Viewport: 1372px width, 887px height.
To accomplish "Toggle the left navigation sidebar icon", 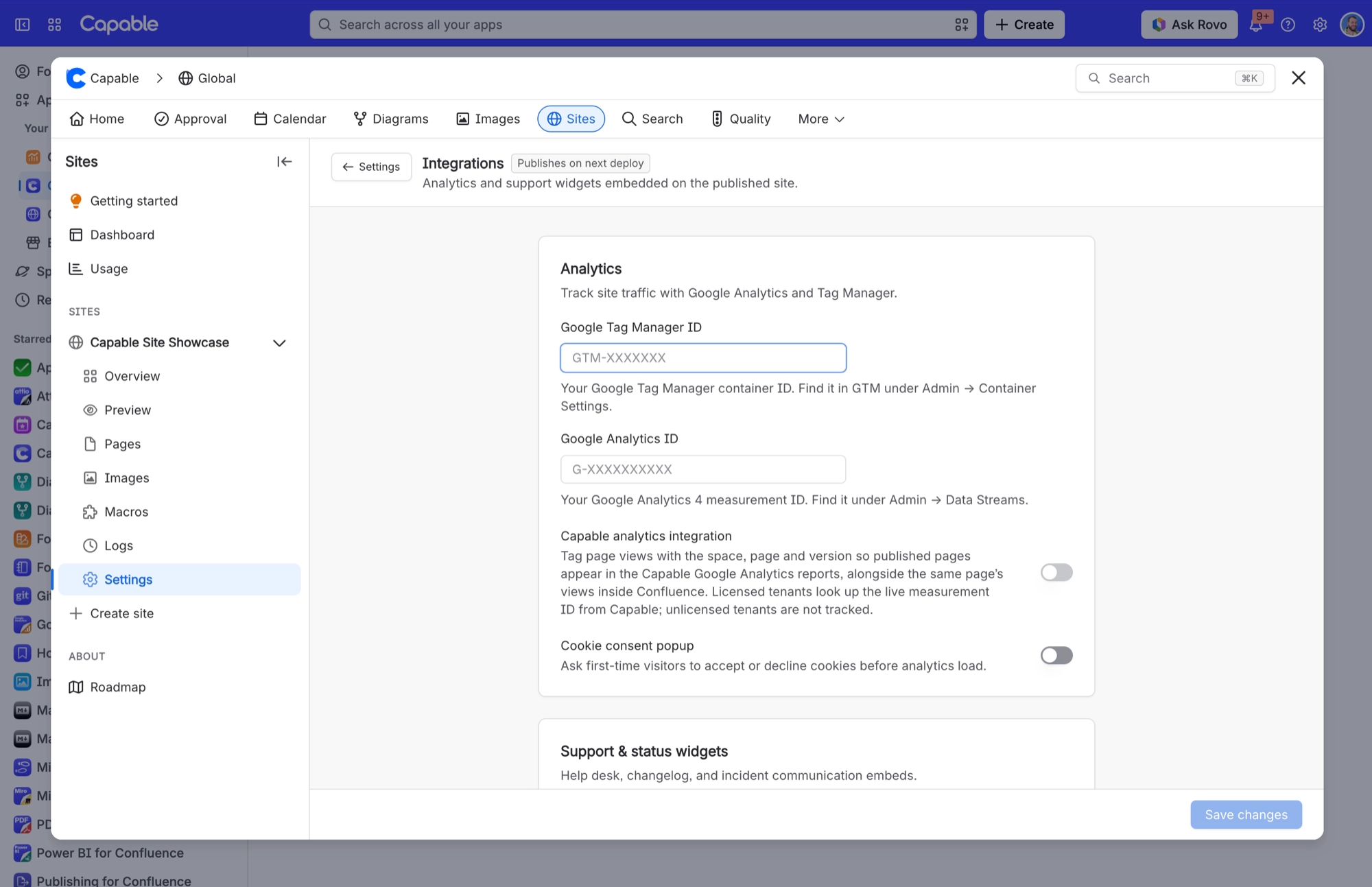I will [23, 25].
